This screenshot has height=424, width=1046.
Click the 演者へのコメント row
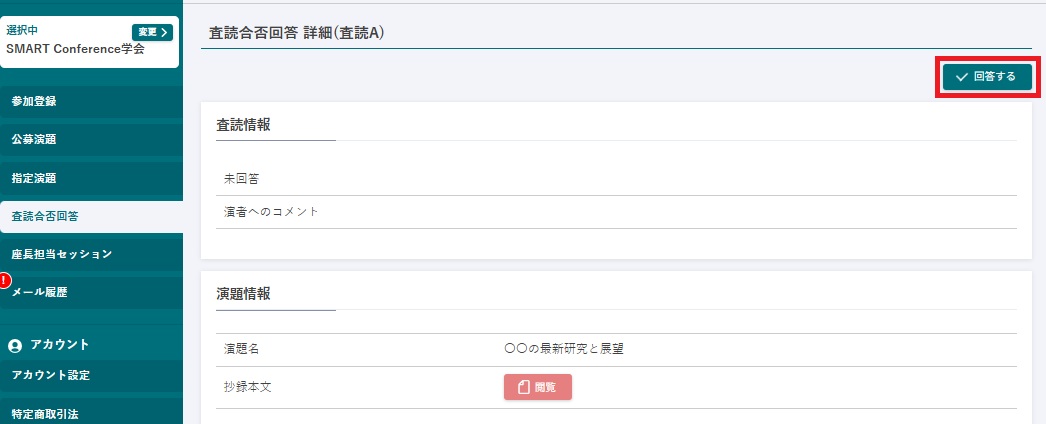[617, 212]
